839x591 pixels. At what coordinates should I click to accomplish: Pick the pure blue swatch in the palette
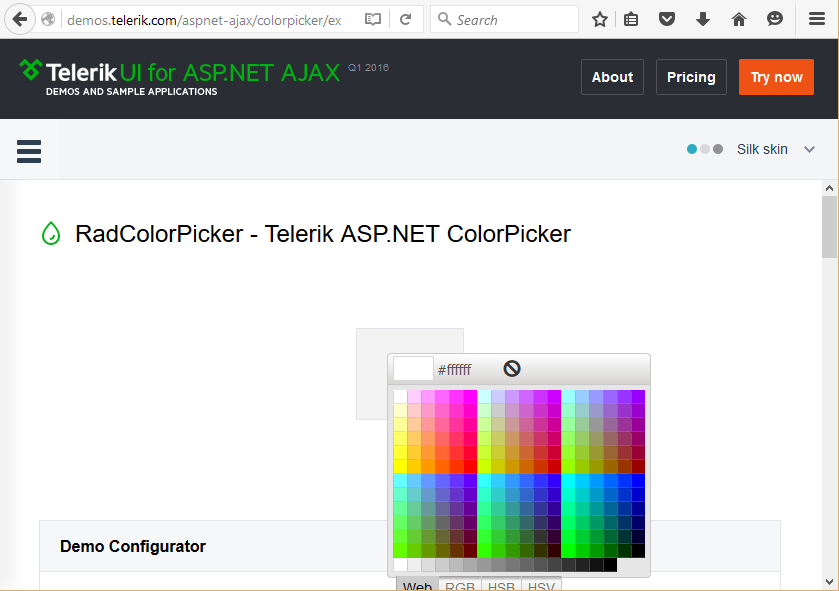[638, 480]
